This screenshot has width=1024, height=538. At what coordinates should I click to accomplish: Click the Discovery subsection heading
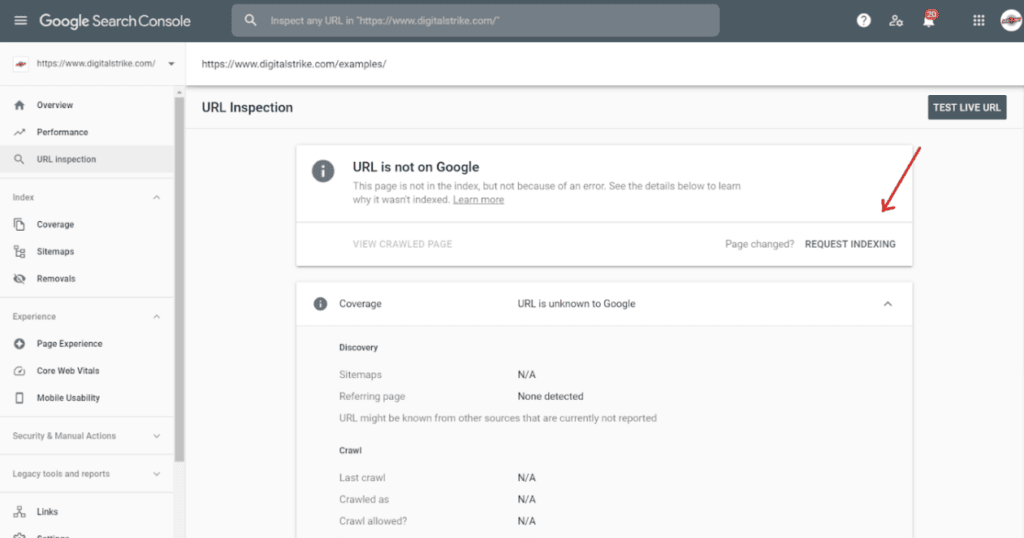pos(359,347)
